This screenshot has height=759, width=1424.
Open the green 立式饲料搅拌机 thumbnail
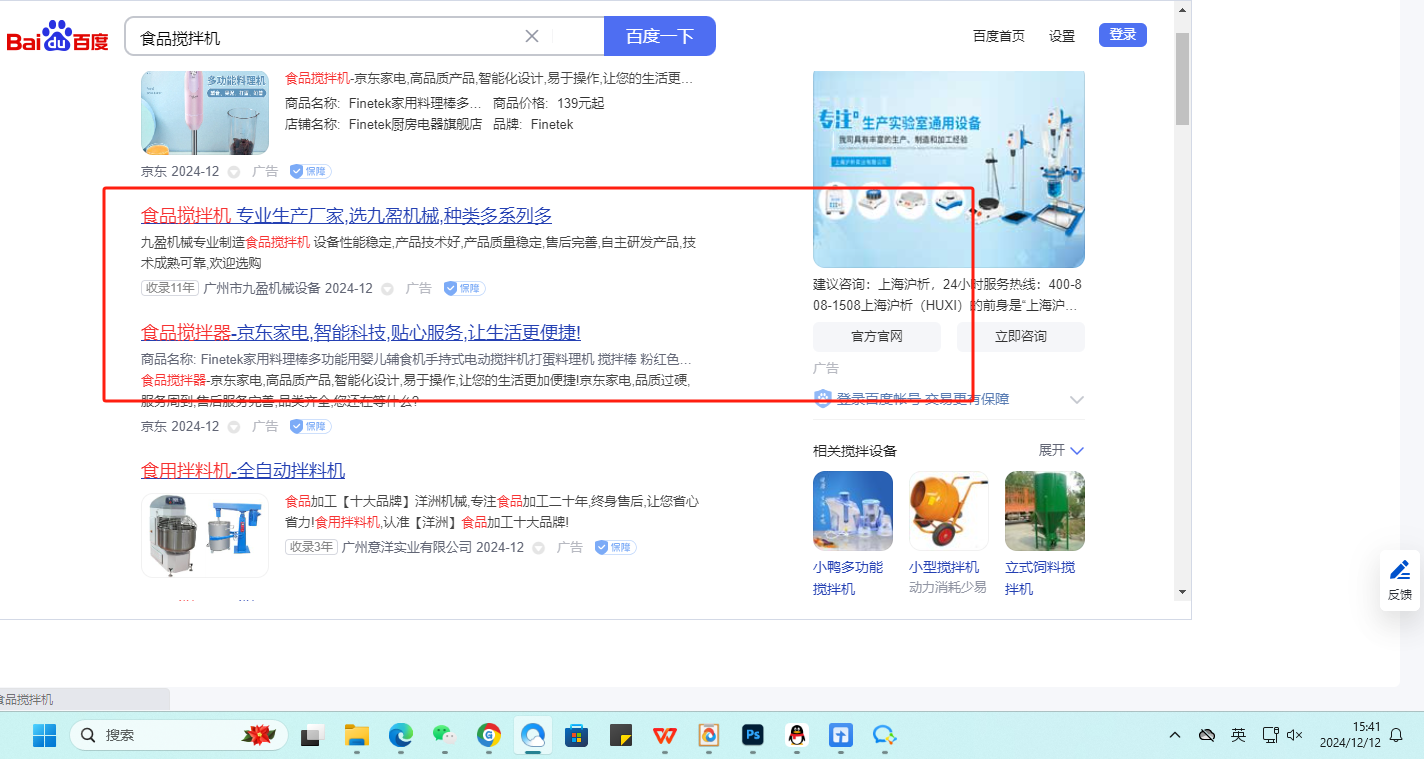pyautogui.click(x=1045, y=511)
